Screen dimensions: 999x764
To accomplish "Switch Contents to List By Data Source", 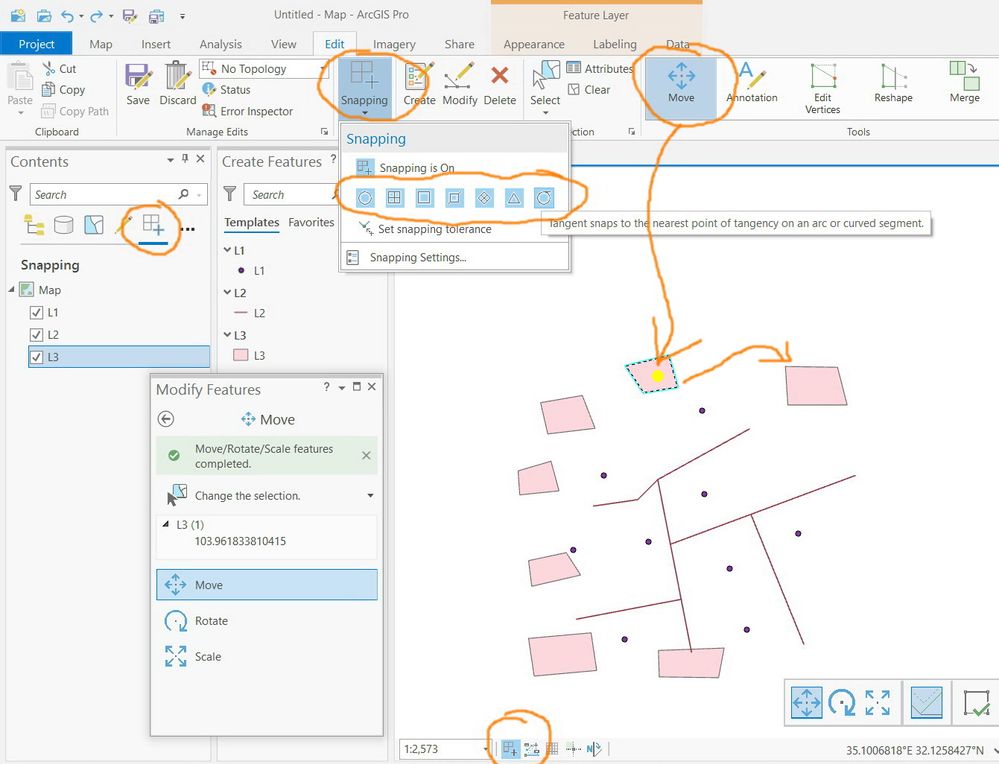I will pyautogui.click(x=64, y=225).
